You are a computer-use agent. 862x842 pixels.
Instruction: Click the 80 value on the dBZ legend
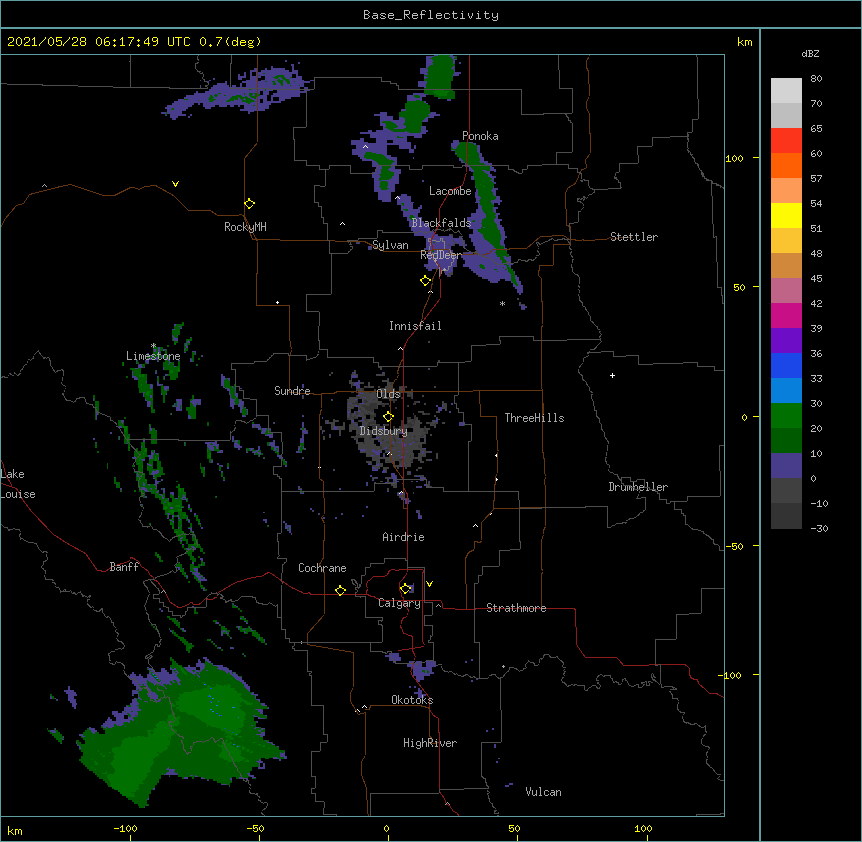tap(816, 79)
